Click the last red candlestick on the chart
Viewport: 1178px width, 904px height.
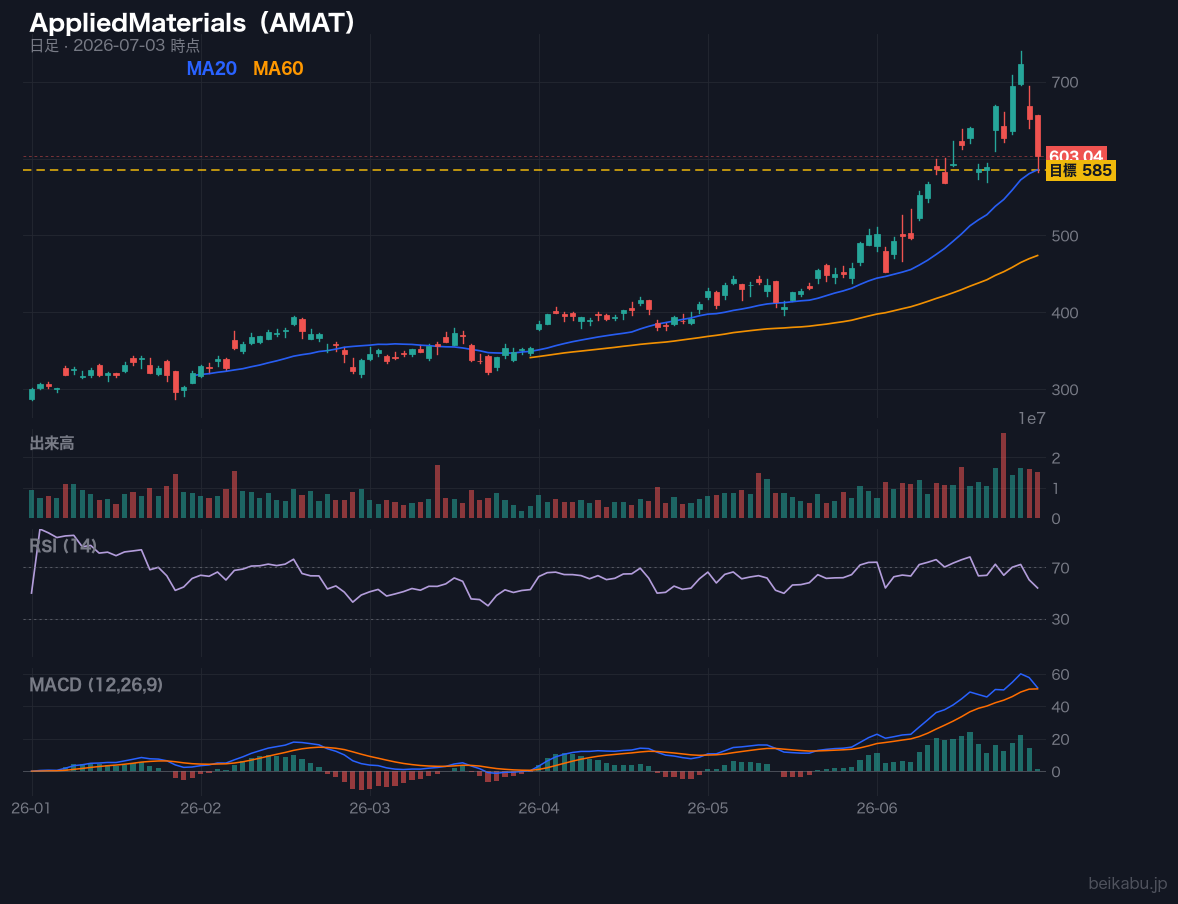pyautogui.click(x=1038, y=143)
